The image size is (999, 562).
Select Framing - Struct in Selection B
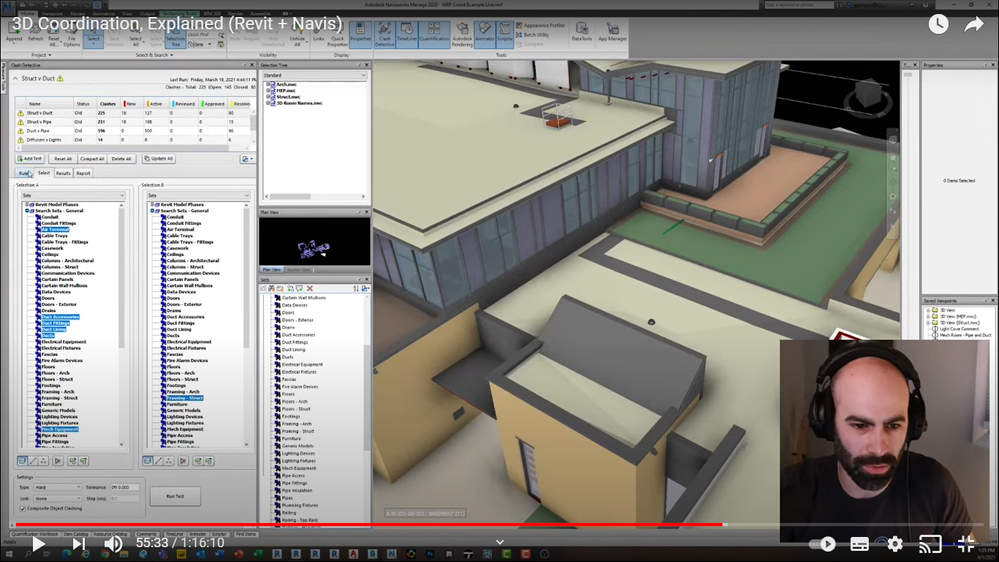click(185, 398)
